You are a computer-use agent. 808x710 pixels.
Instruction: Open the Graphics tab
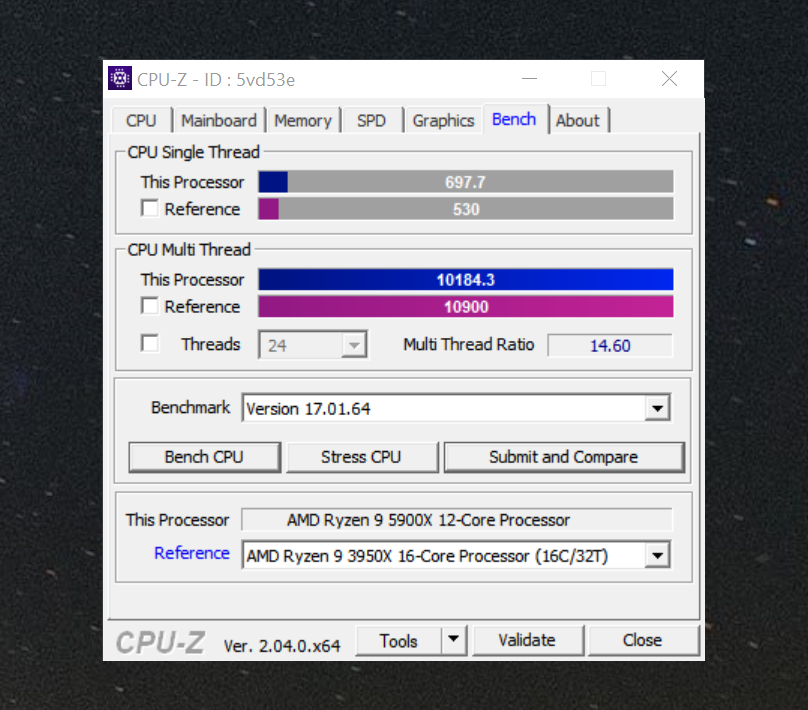click(443, 121)
